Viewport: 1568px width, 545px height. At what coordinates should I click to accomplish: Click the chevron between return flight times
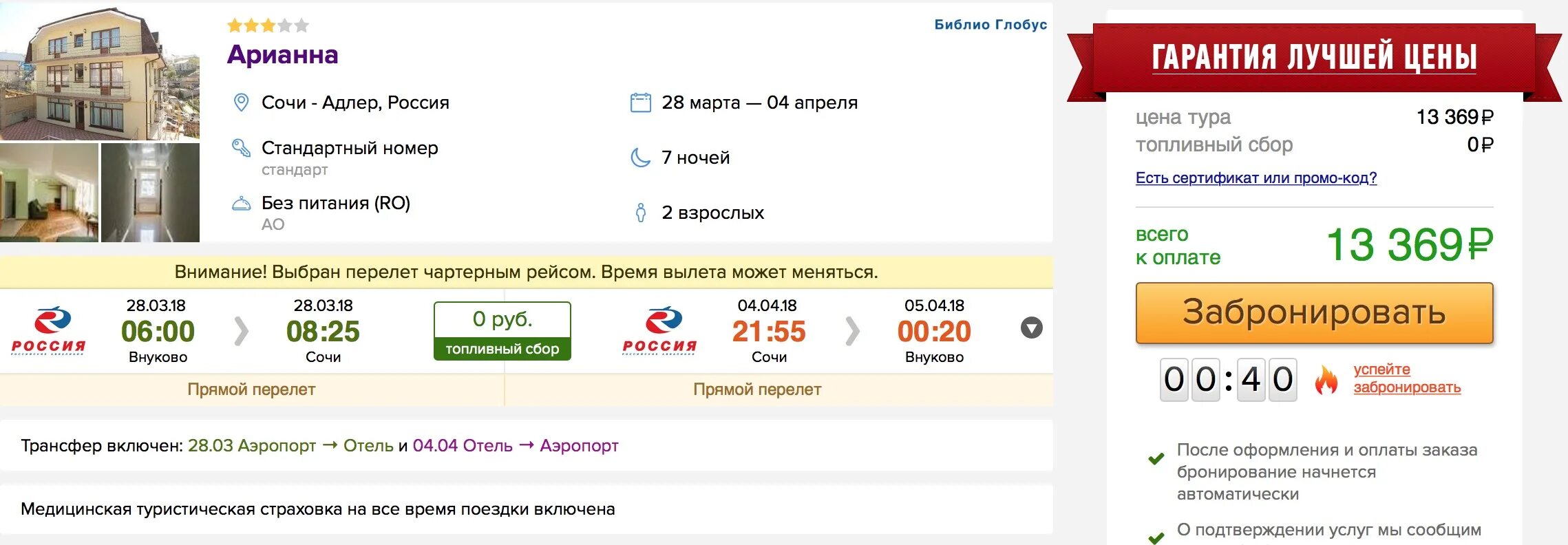[852, 331]
